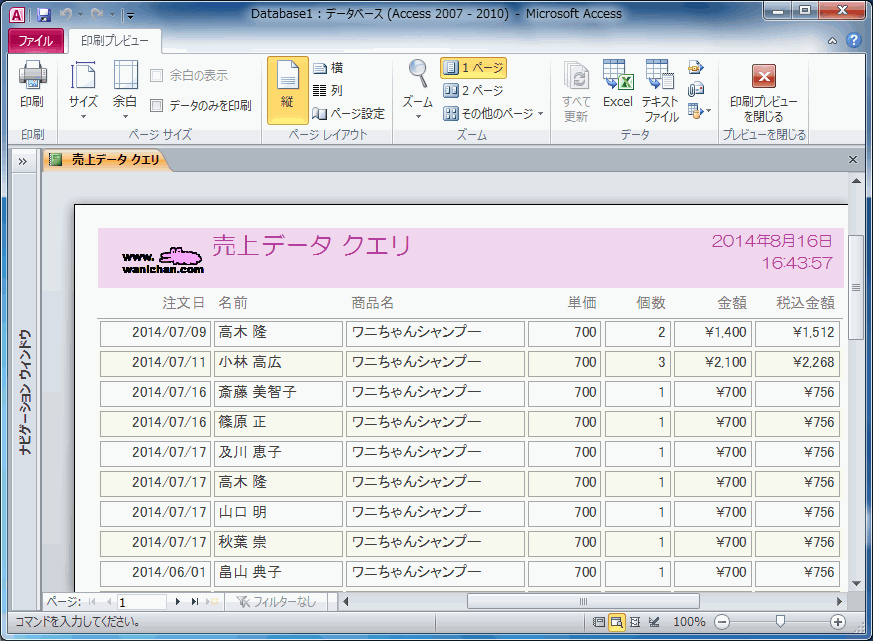Click the date cell 2014/07/09
The width and height of the screenshot is (873, 641).
[155, 332]
